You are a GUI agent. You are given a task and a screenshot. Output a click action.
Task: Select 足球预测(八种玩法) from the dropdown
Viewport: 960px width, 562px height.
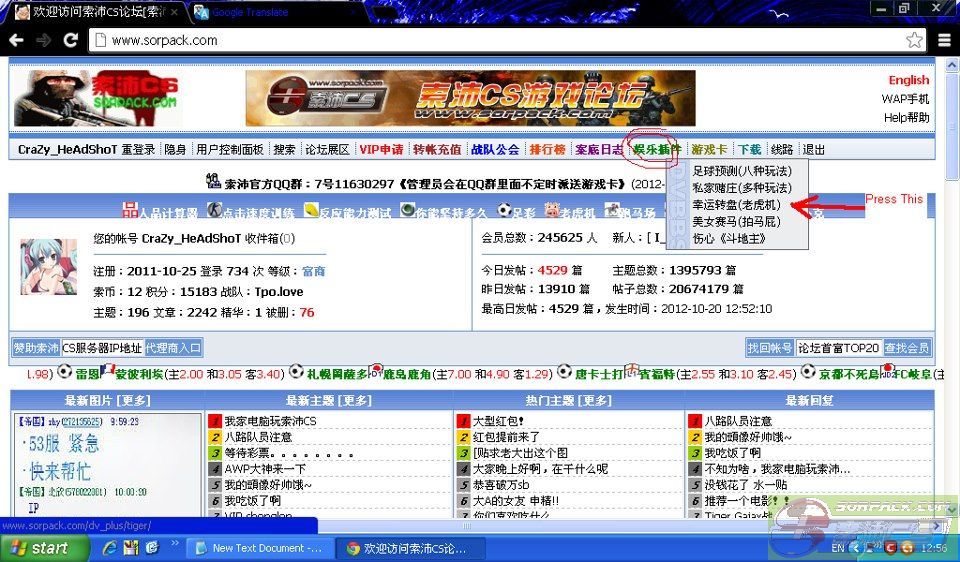pyautogui.click(x=742, y=171)
